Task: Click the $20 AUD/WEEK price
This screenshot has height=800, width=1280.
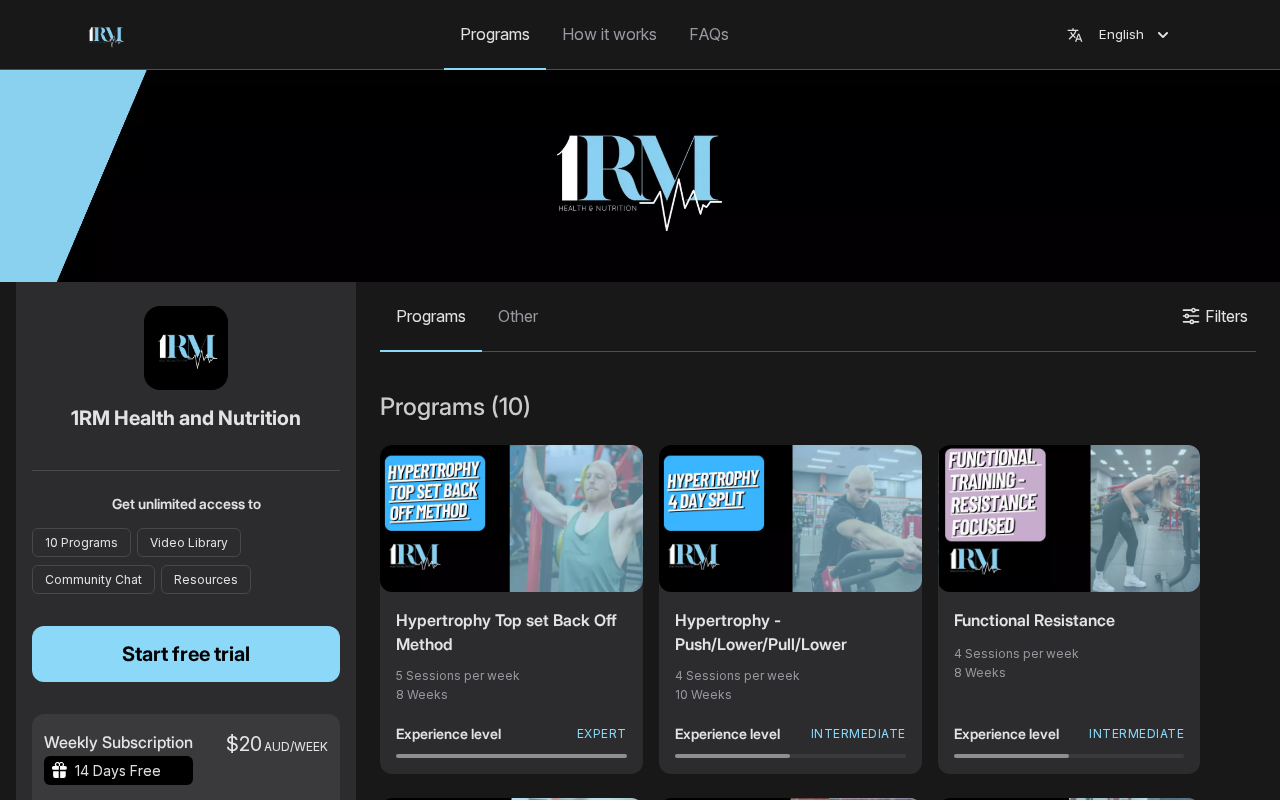Action: [x=277, y=744]
